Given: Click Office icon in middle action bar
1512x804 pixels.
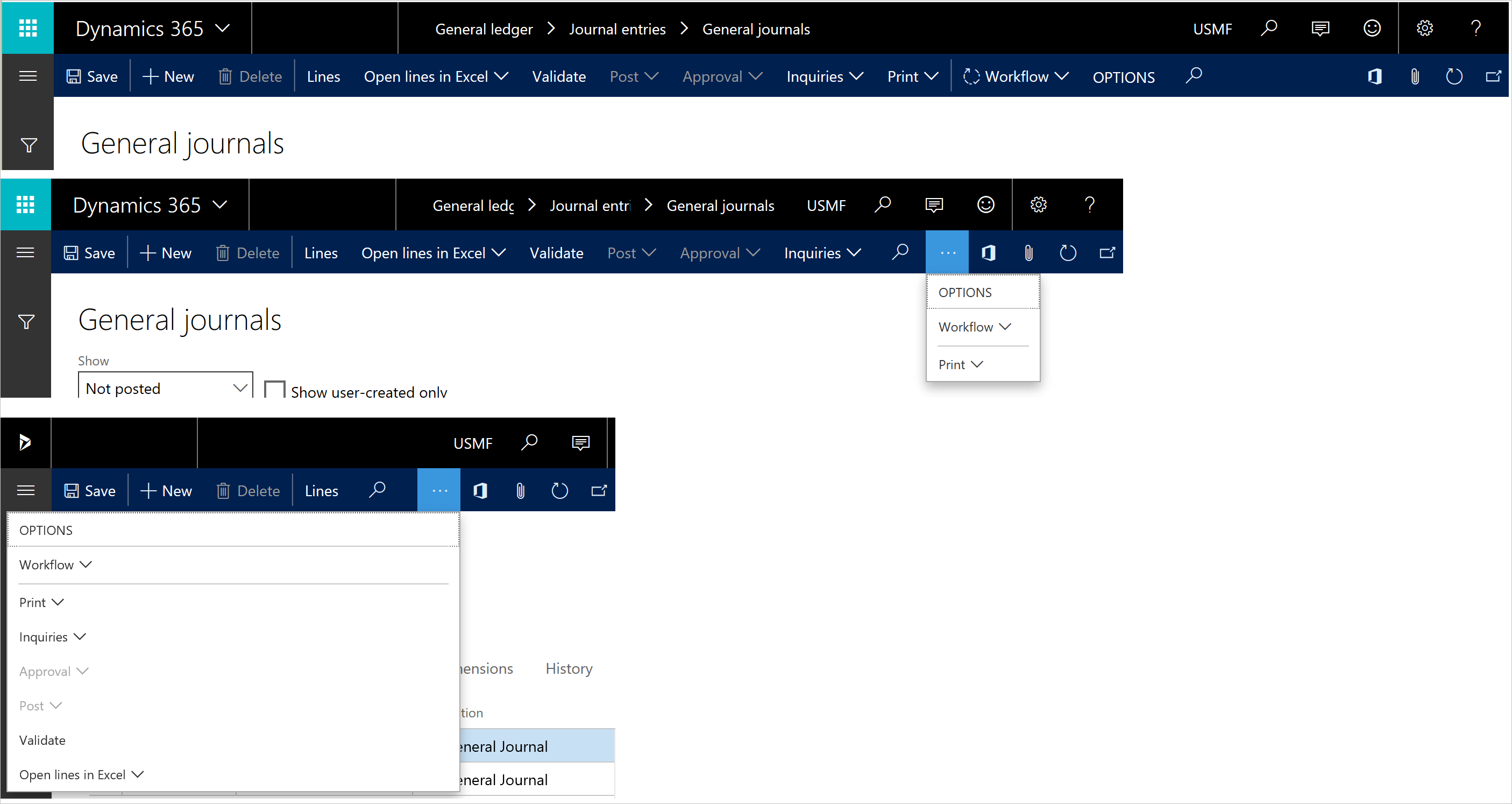Looking at the screenshot, I should (989, 253).
